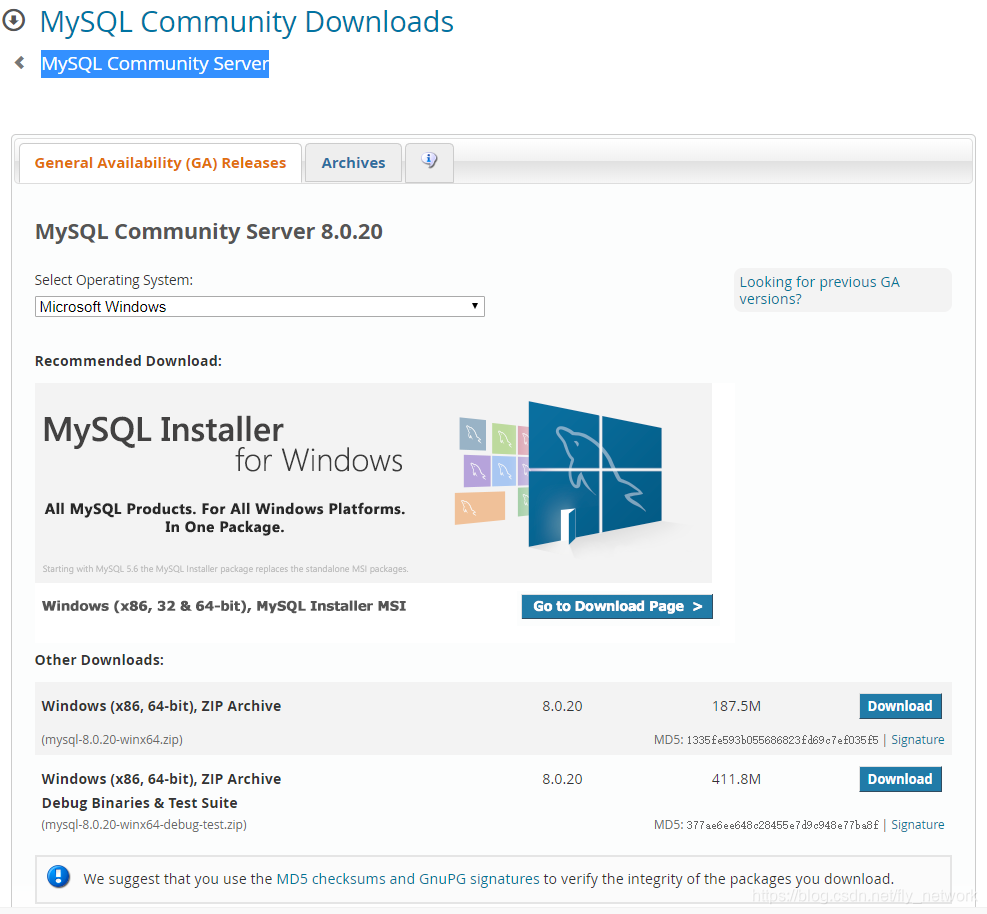Image resolution: width=987 pixels, height=914 pixels.
Task: Open the information icon tab
Action: [x=429, y=162]
